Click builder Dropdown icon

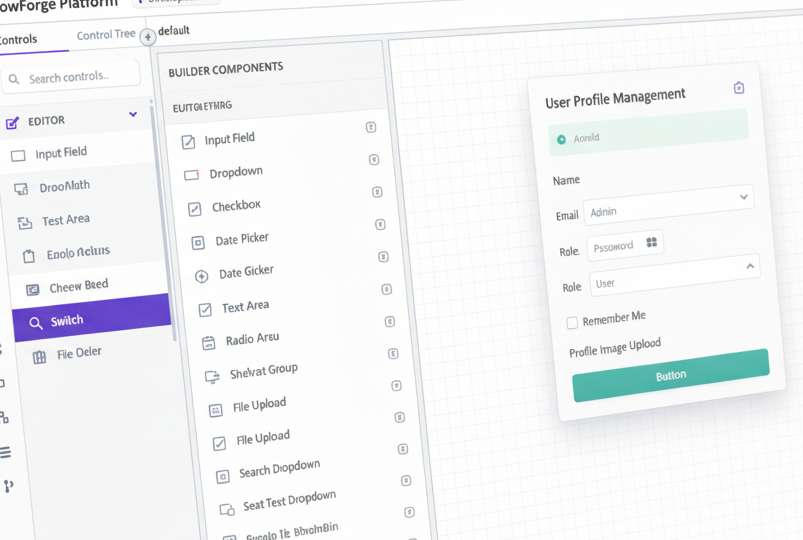(x=192, y=176)
